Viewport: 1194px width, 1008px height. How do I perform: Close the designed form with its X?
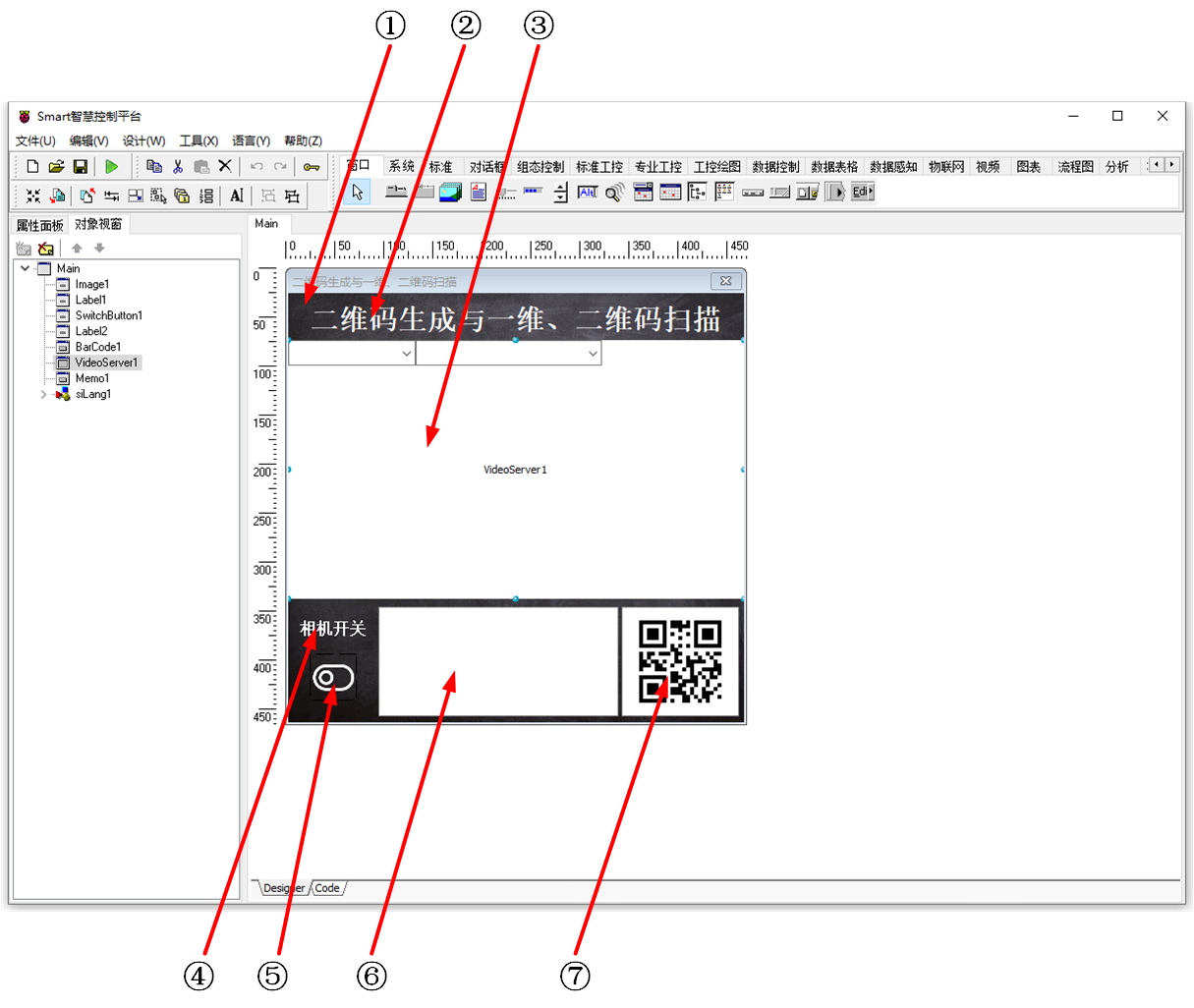(x=725, y=281)
